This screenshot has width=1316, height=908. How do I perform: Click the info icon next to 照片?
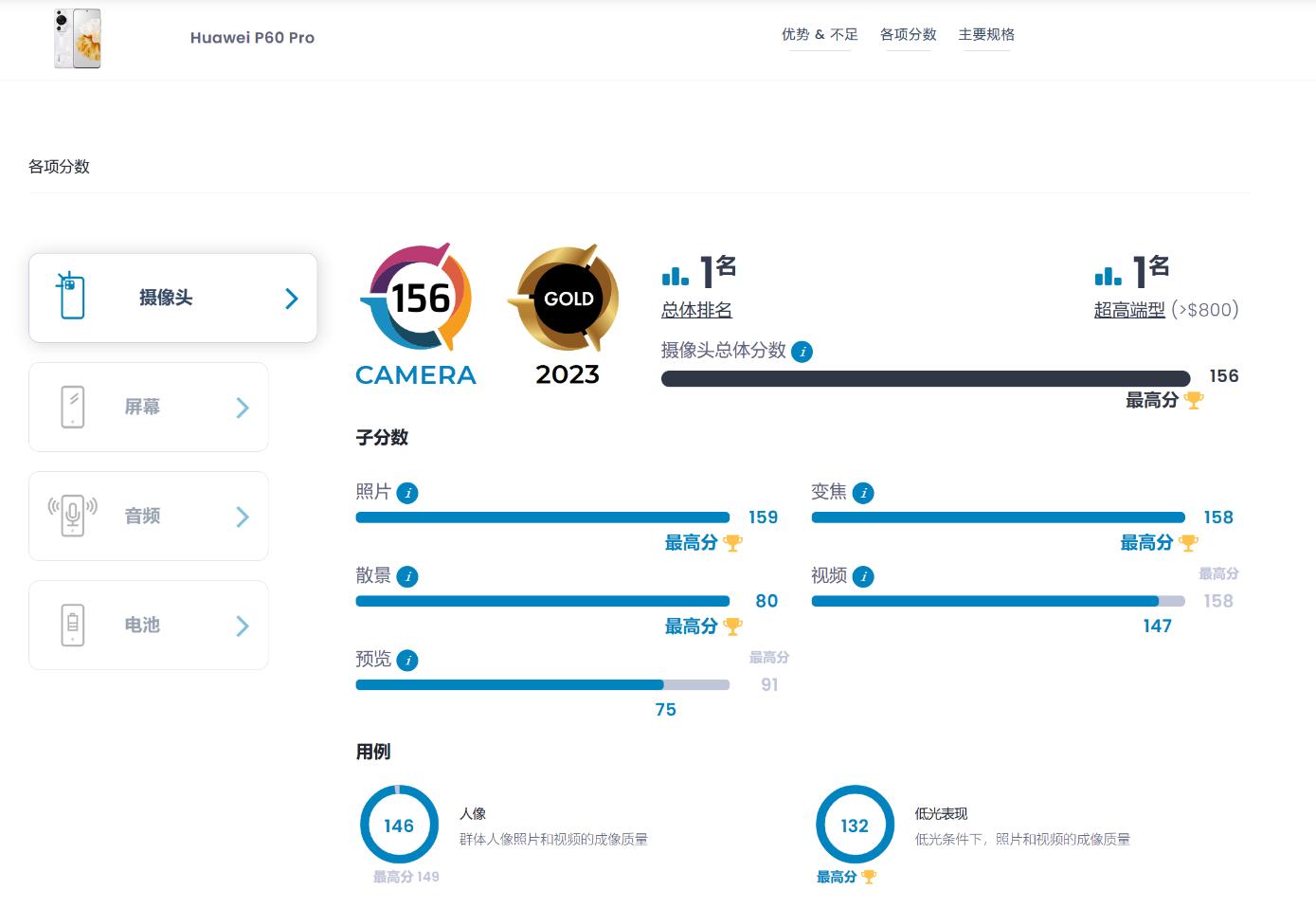point(407,493)
